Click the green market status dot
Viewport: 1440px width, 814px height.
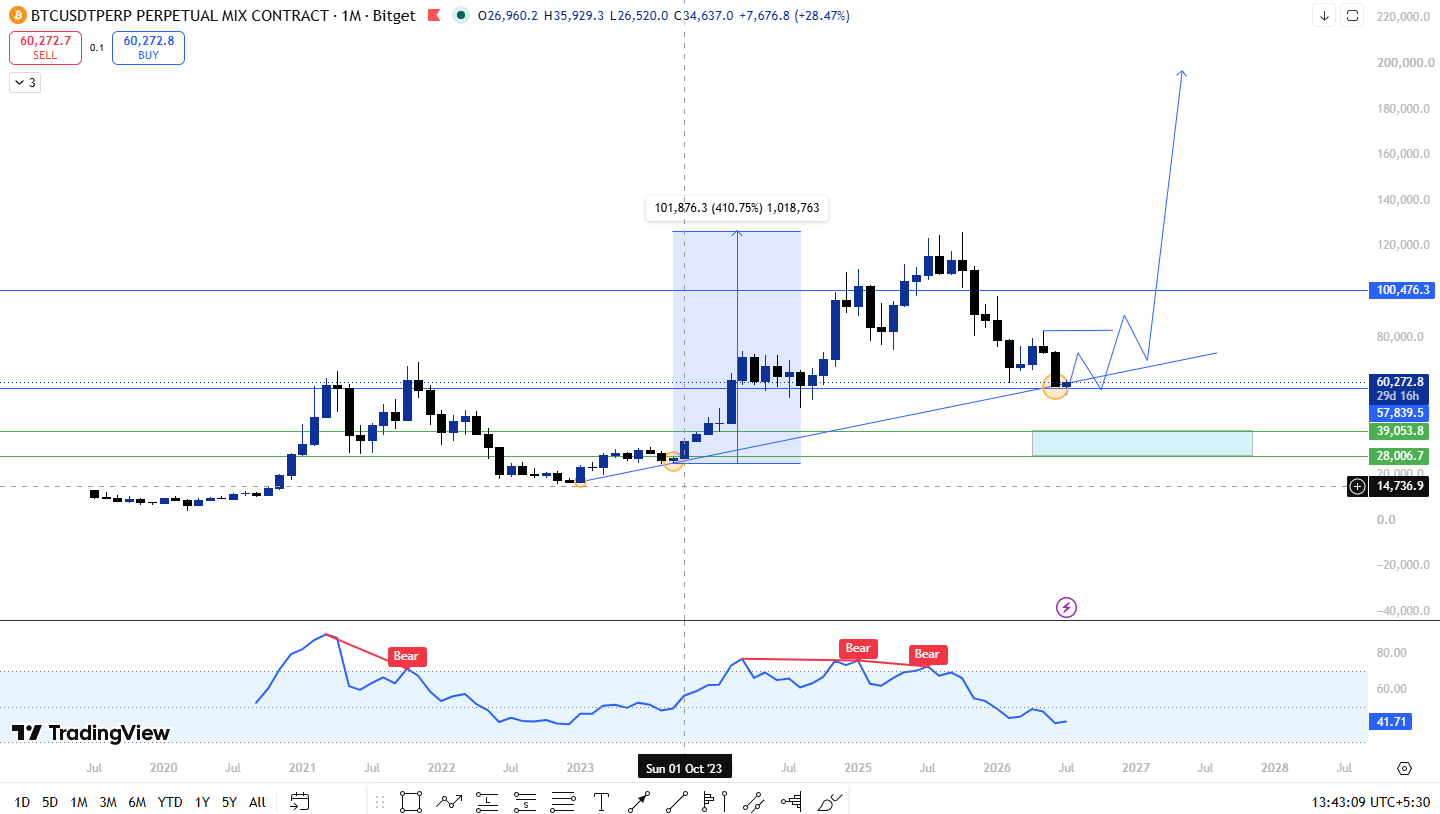point(459,16)
